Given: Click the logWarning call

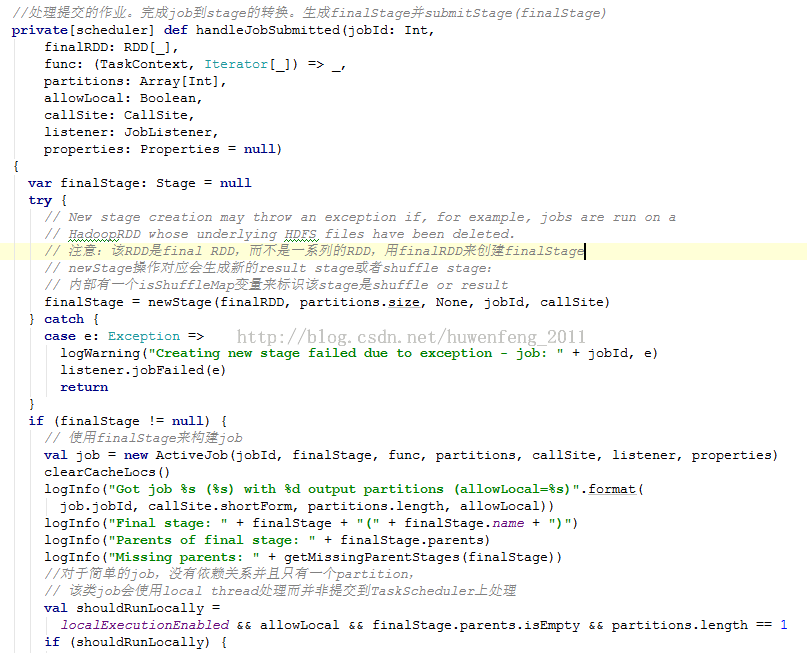Looking at the screenshot, I should point(99,353).
